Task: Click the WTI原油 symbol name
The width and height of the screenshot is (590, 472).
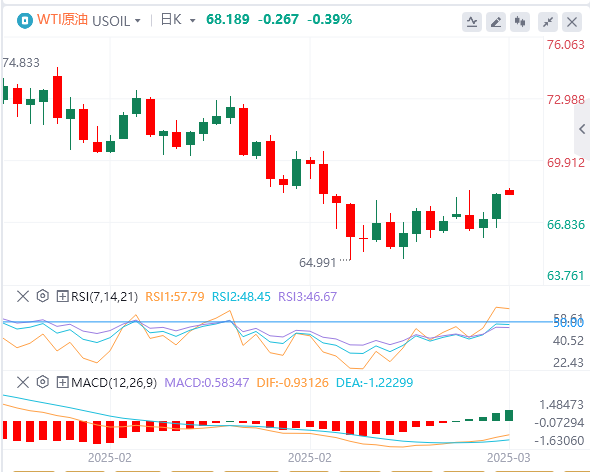Action: click(62, 19)
